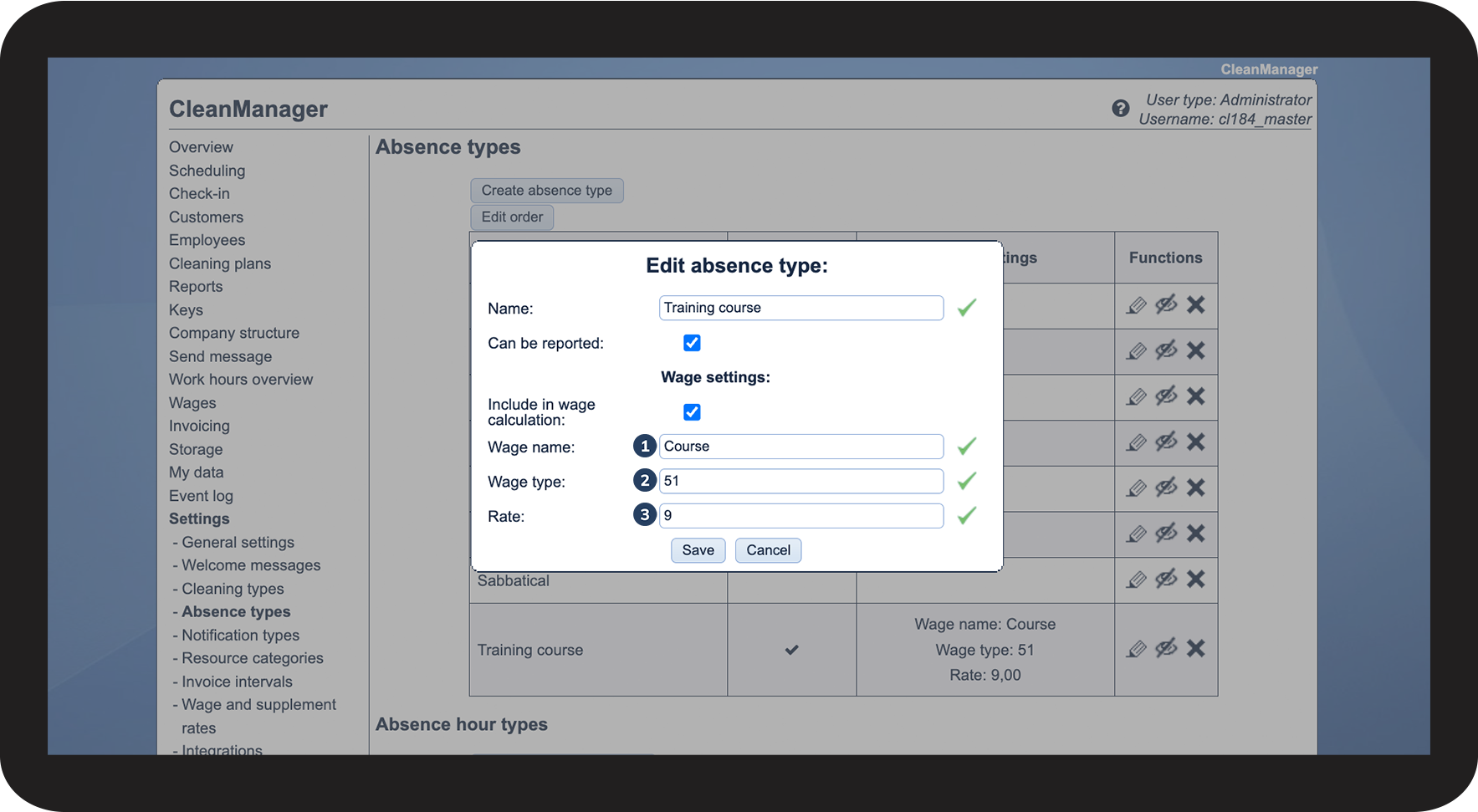Delete the Sabbatical absence type
This screenshot has height=812, width=1478.
(1196, 579)
